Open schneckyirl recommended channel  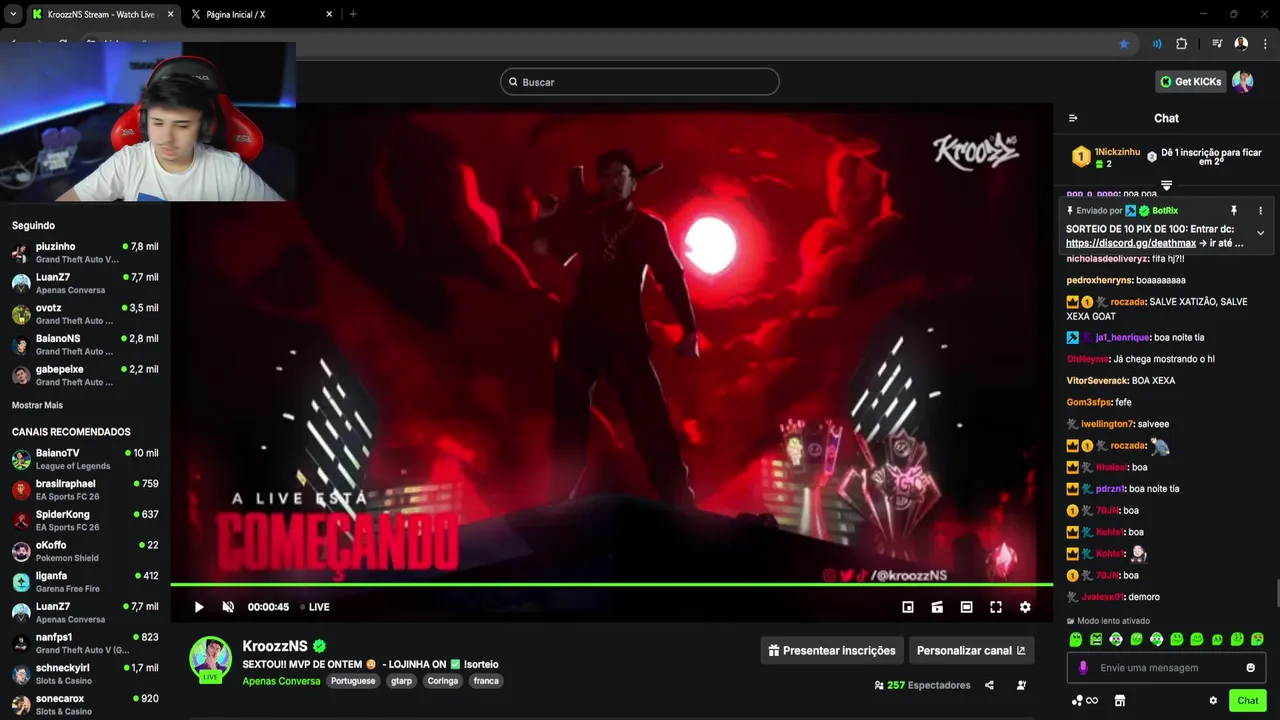(x=85, y=674)
